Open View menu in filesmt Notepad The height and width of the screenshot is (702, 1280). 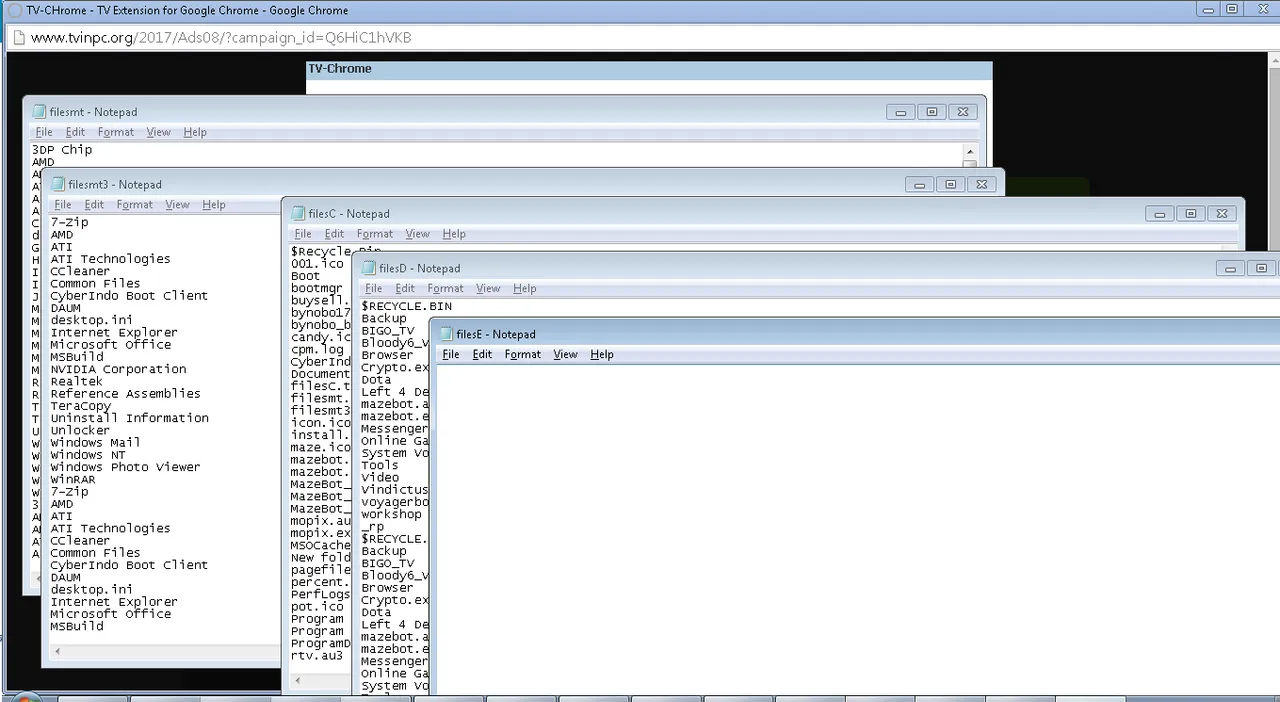(158, 132)
